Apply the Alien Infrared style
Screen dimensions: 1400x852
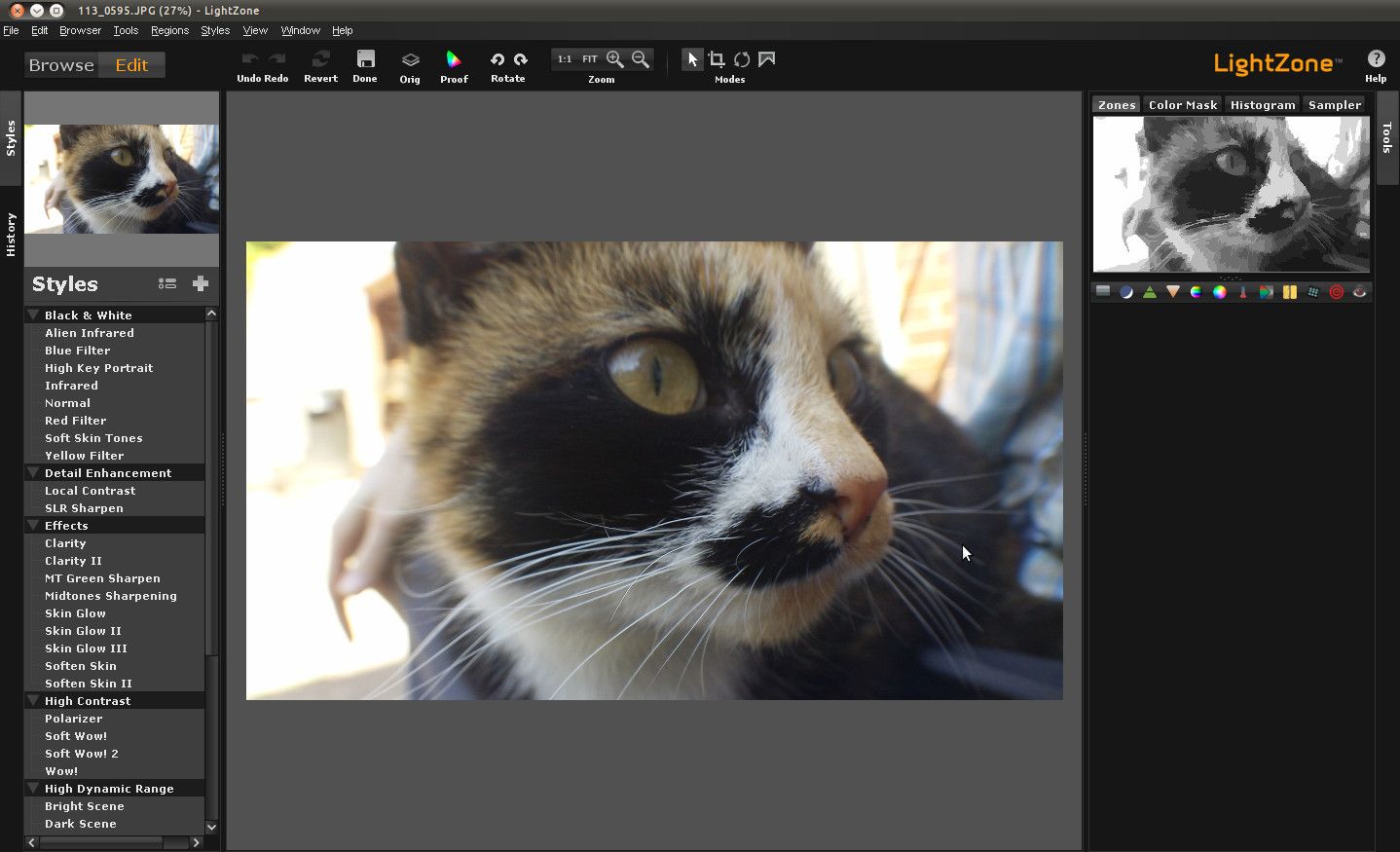pos(90,333)
